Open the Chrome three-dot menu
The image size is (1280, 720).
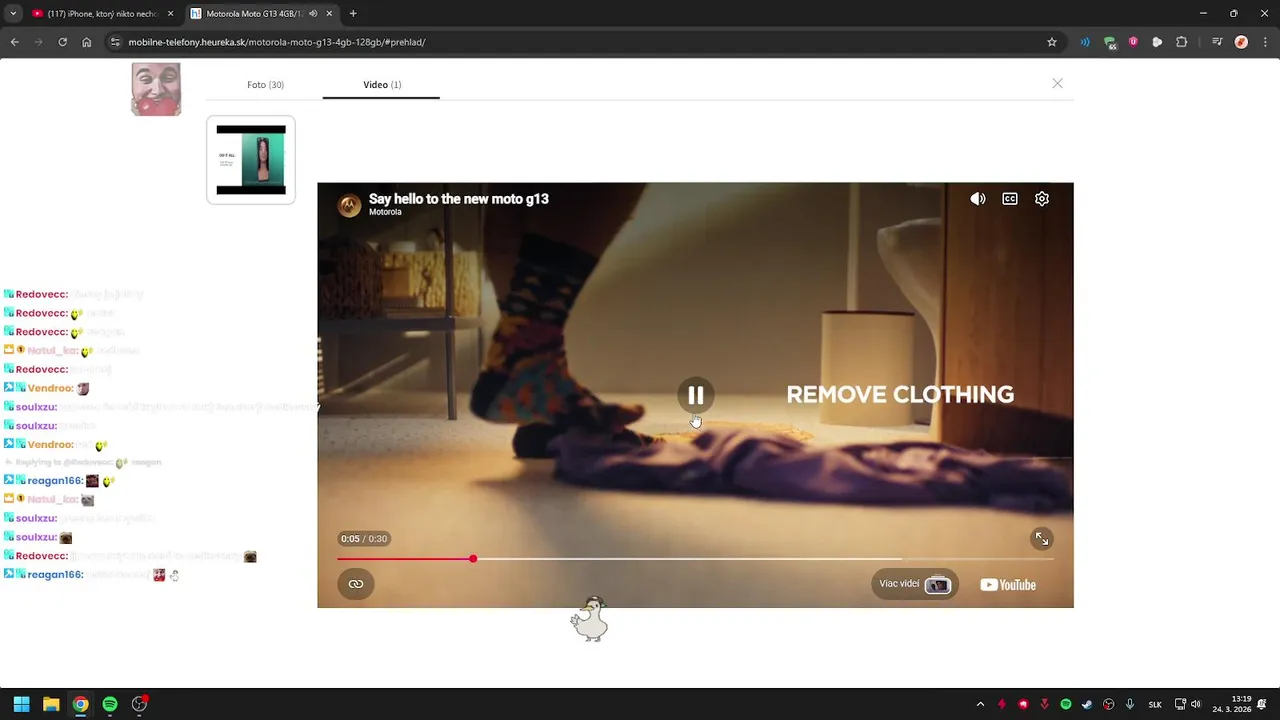(x=1265, y=42)
